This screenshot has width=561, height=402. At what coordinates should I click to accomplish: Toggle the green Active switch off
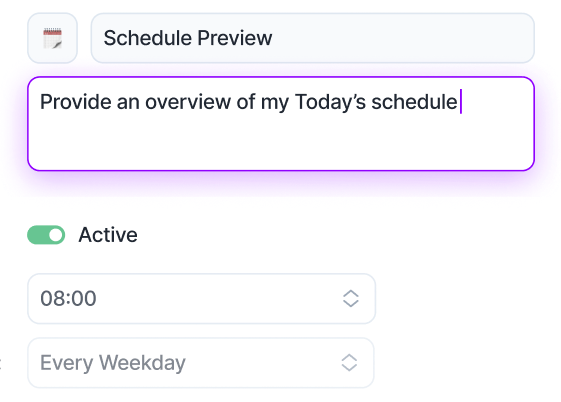click(x=46, y=235)
